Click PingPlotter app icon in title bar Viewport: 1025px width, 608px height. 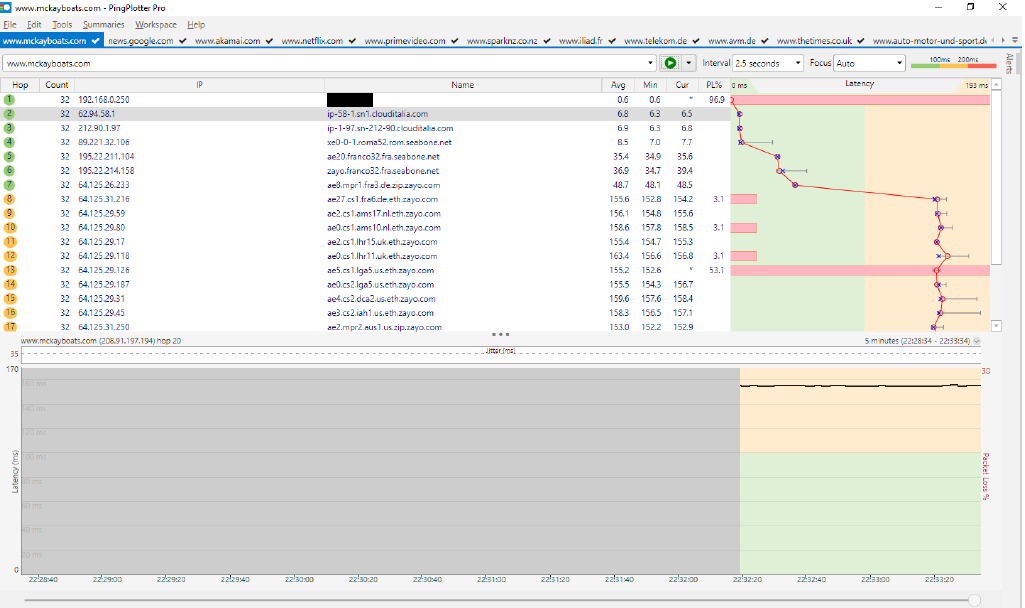(6, 7)
